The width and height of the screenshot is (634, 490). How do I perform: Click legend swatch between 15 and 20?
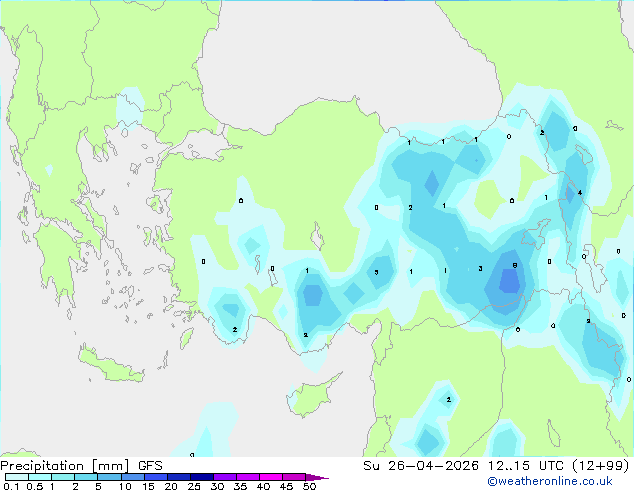tap(155, 477)
